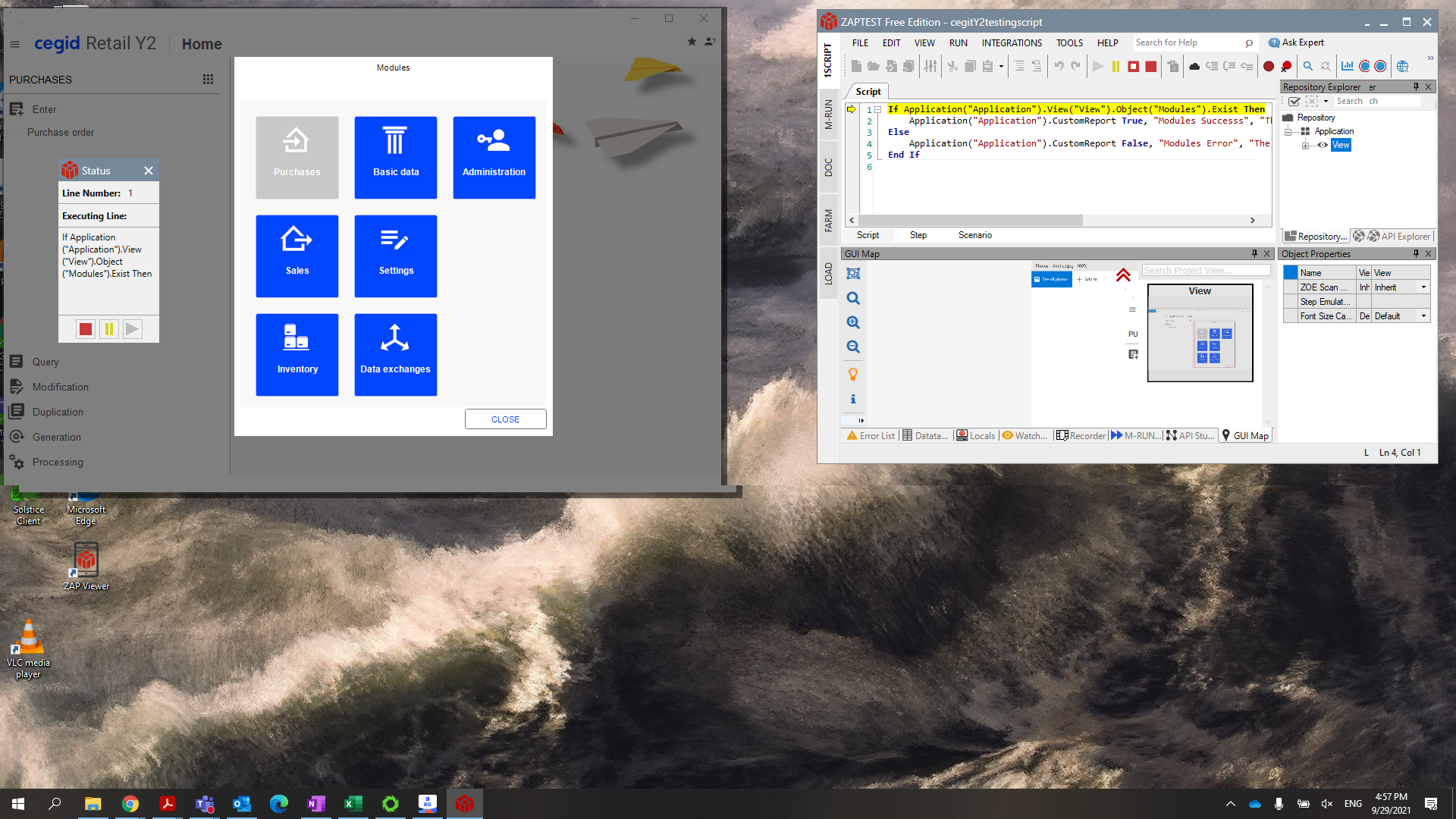
Task: Select Modification in cegid sidebar
Action: 60,387
